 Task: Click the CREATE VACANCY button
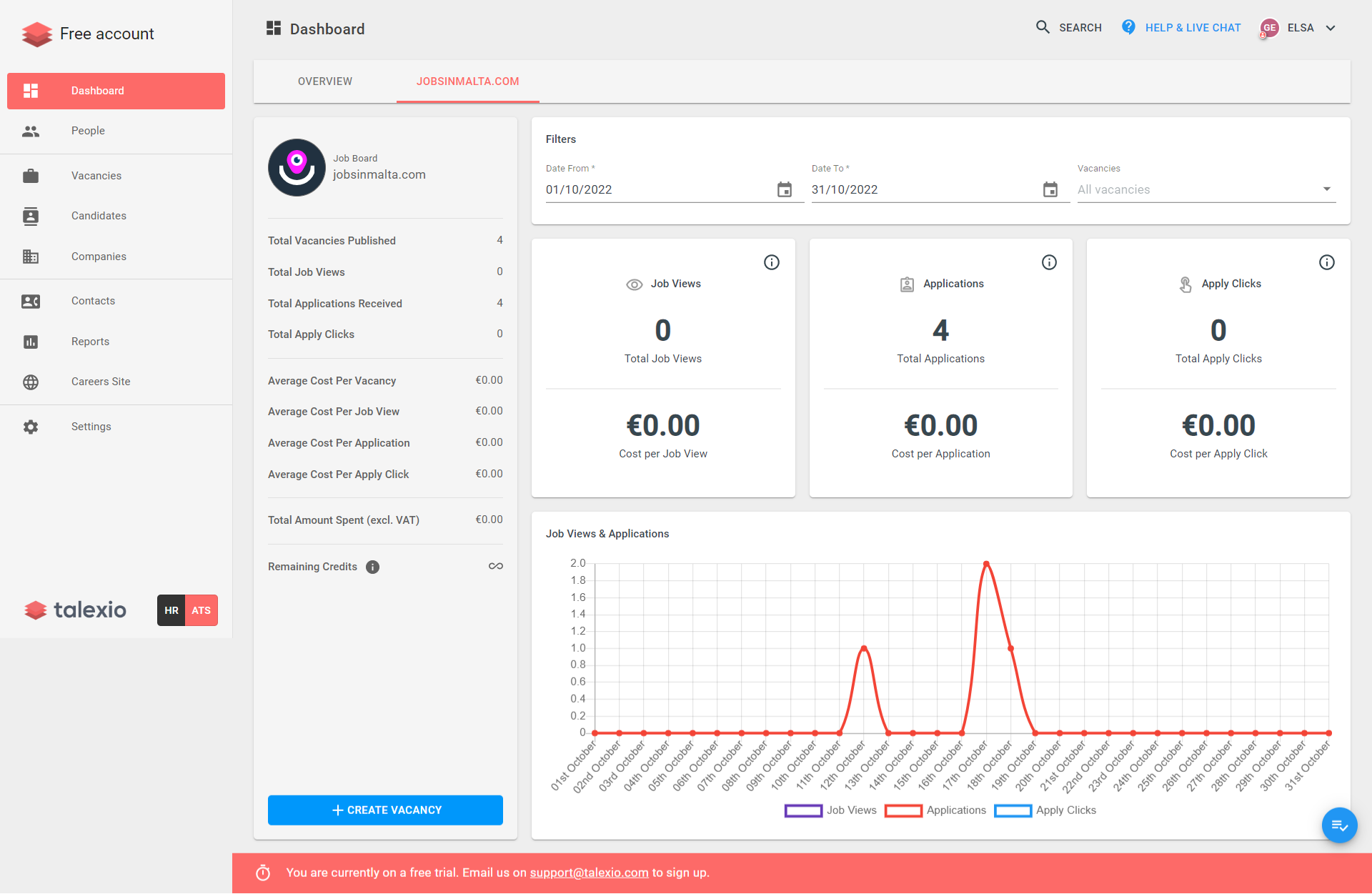[x=385, y=810]
